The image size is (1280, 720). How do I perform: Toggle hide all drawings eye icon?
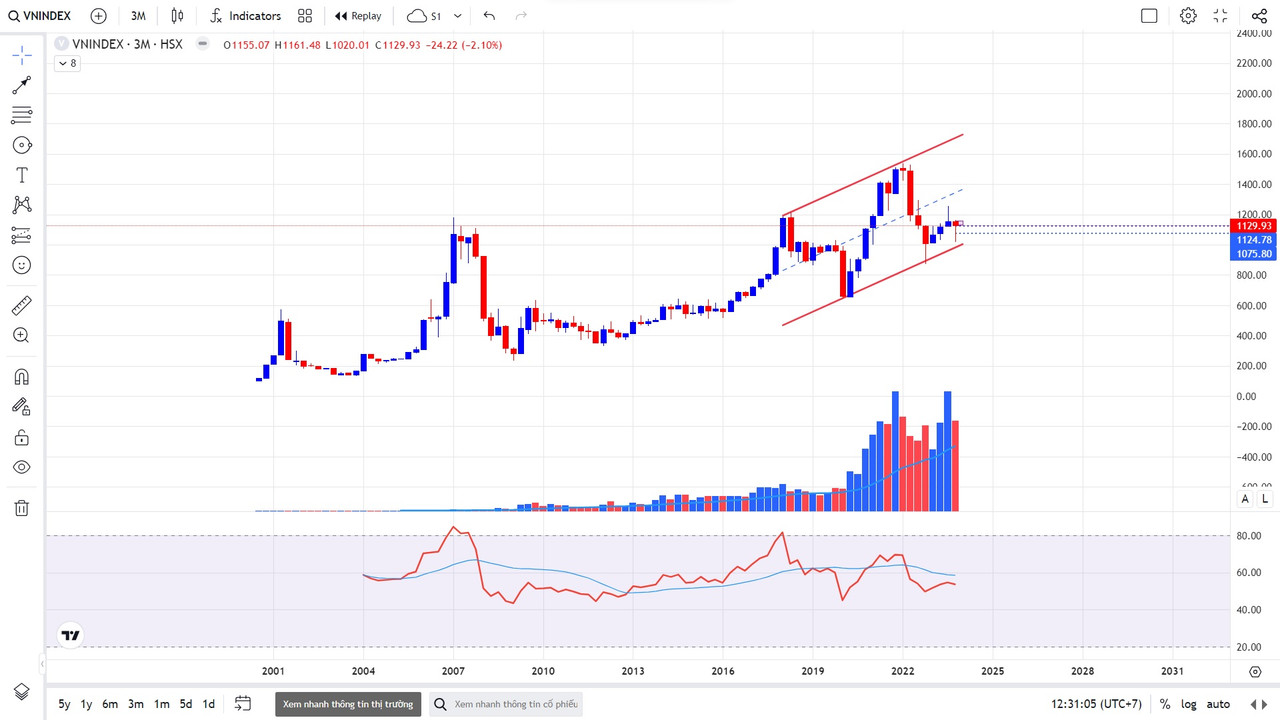coord(22,467)
